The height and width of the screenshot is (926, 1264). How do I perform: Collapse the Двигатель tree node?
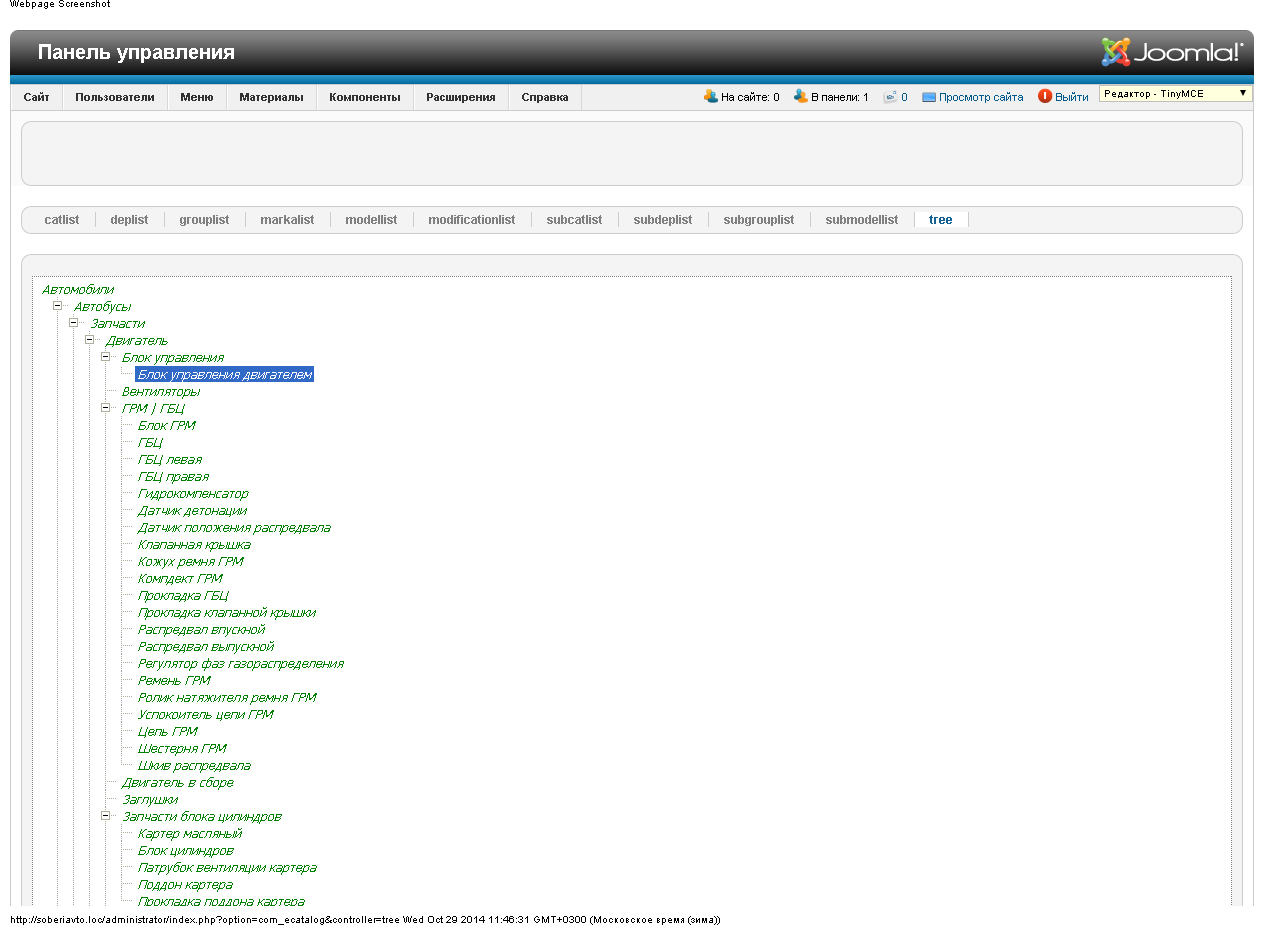[90, 340]
